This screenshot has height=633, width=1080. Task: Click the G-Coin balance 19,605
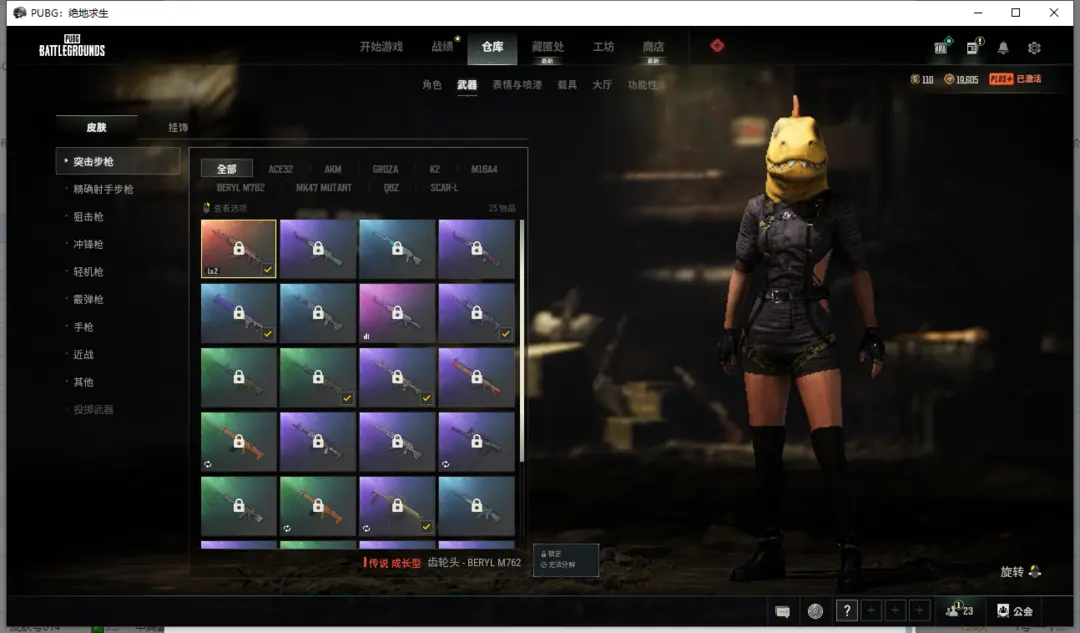tap(961, 79)
